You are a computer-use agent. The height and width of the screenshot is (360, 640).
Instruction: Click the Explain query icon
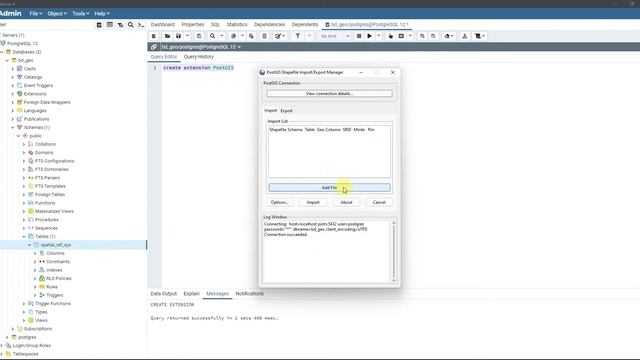pyautogui.click(x=391, y=36)
